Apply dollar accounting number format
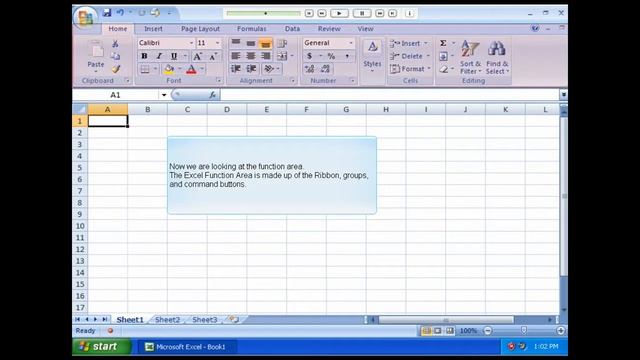Screen dimensions: 640x360 coord(309,56)
